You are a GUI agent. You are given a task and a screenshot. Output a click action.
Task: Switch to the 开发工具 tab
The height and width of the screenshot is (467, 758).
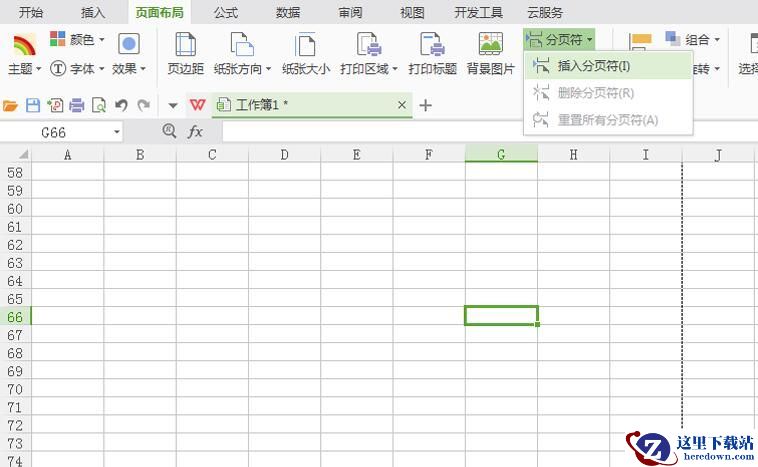click(479, 12)
